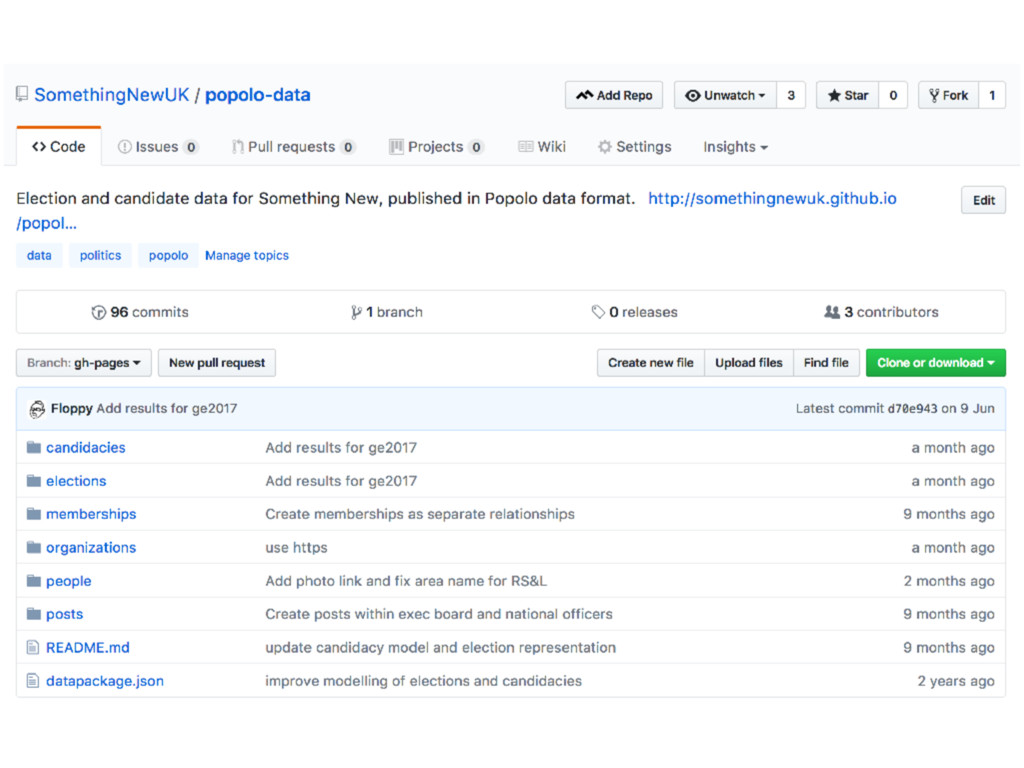
Task: Click the Settings gear icon in tabs
Action: click(605, 147)
